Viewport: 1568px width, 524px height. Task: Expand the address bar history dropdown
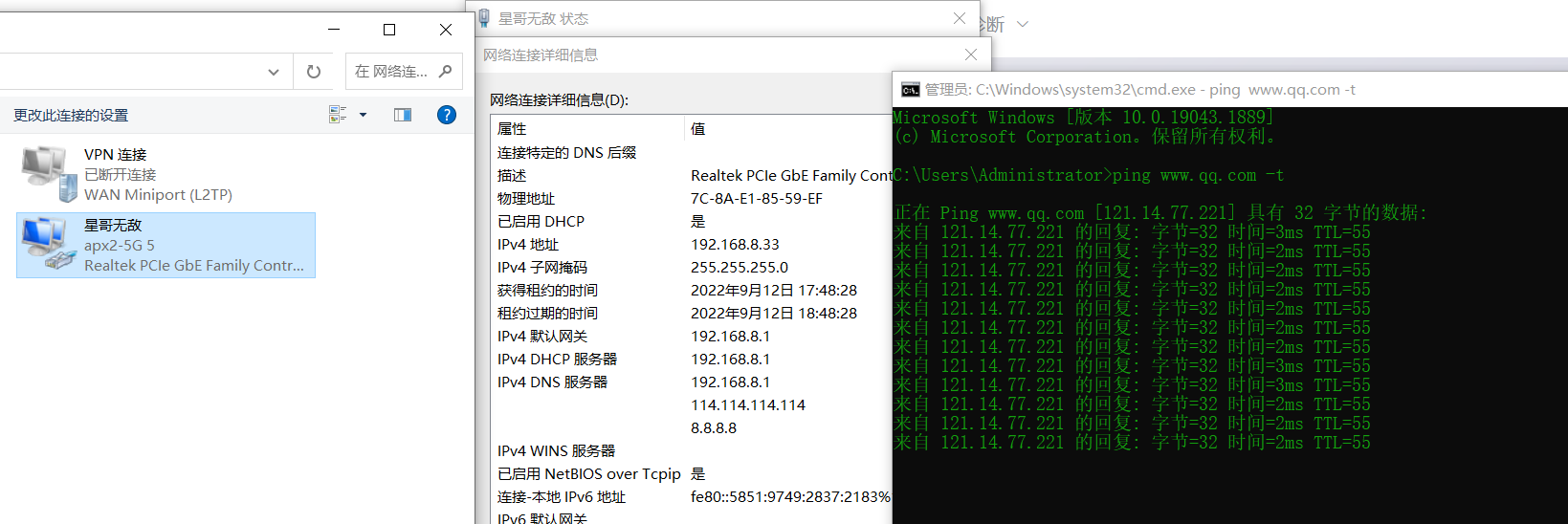coord(274,72)
